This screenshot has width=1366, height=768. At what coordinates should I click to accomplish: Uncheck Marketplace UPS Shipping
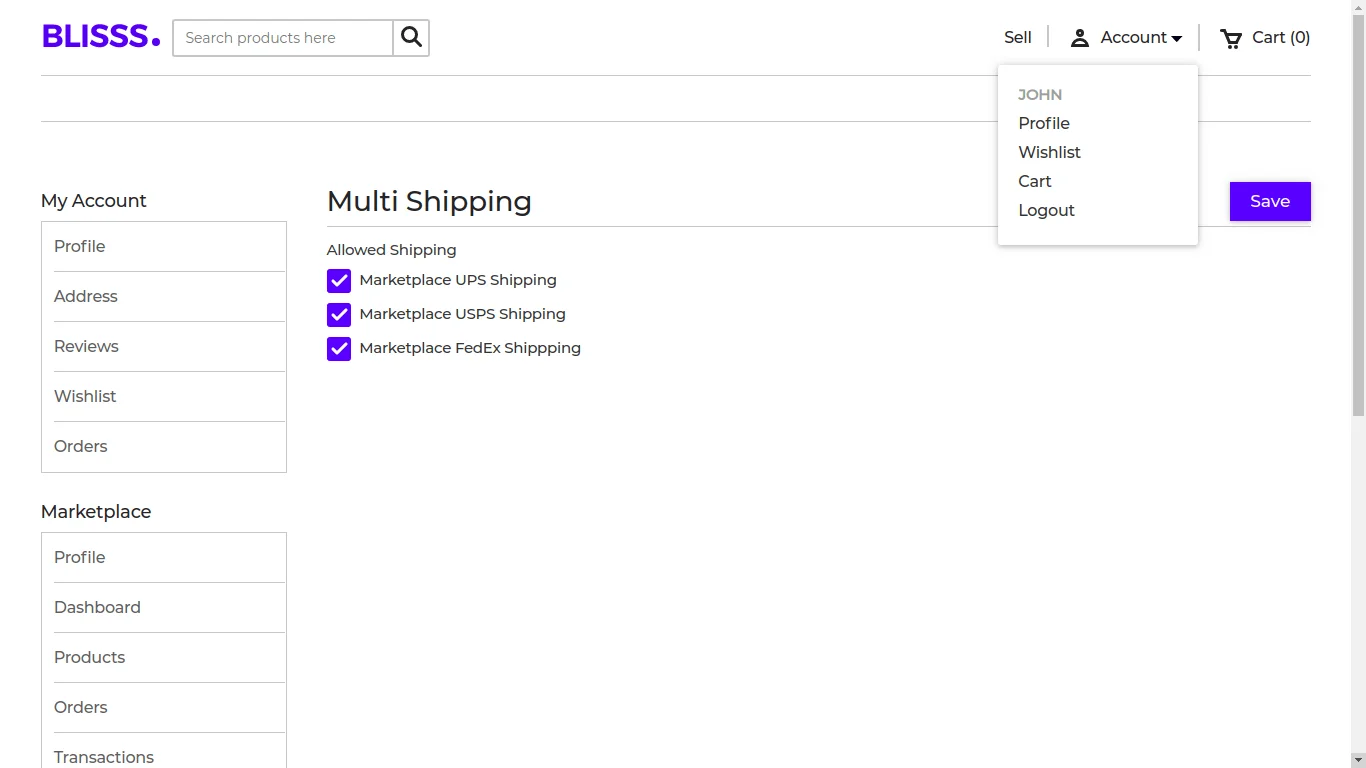[339, 281]
